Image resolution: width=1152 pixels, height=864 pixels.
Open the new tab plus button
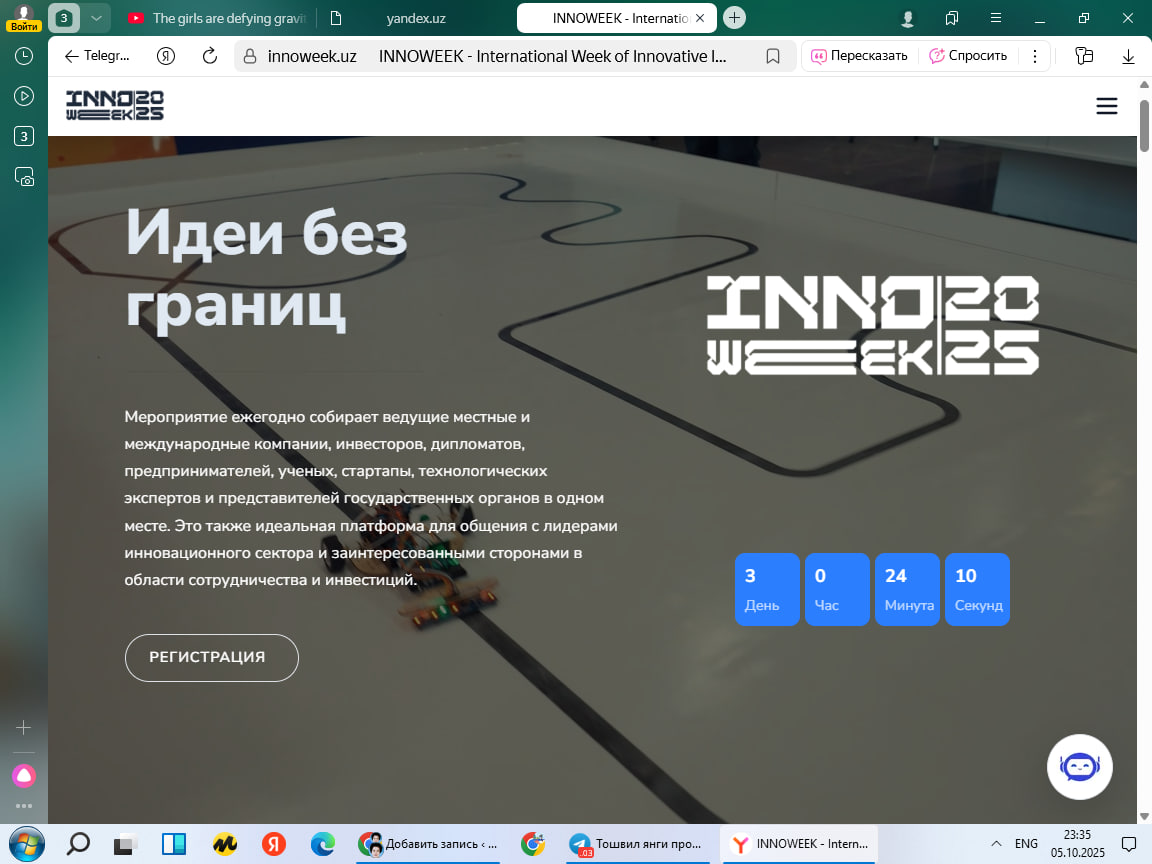click(x=734, y=18)
